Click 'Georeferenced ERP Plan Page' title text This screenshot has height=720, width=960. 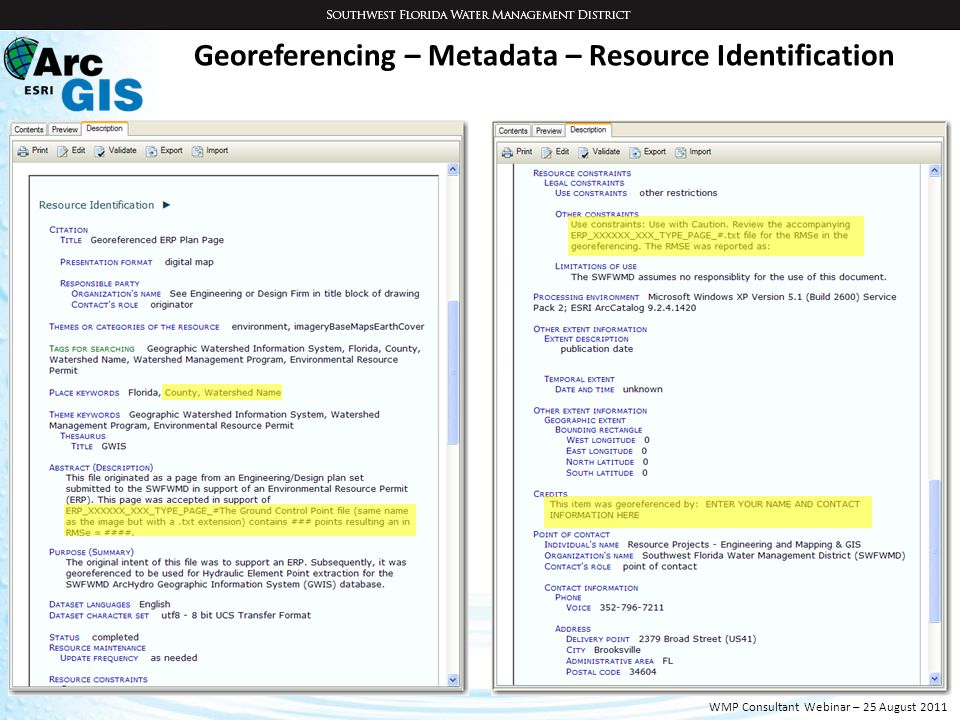(157, 240)
